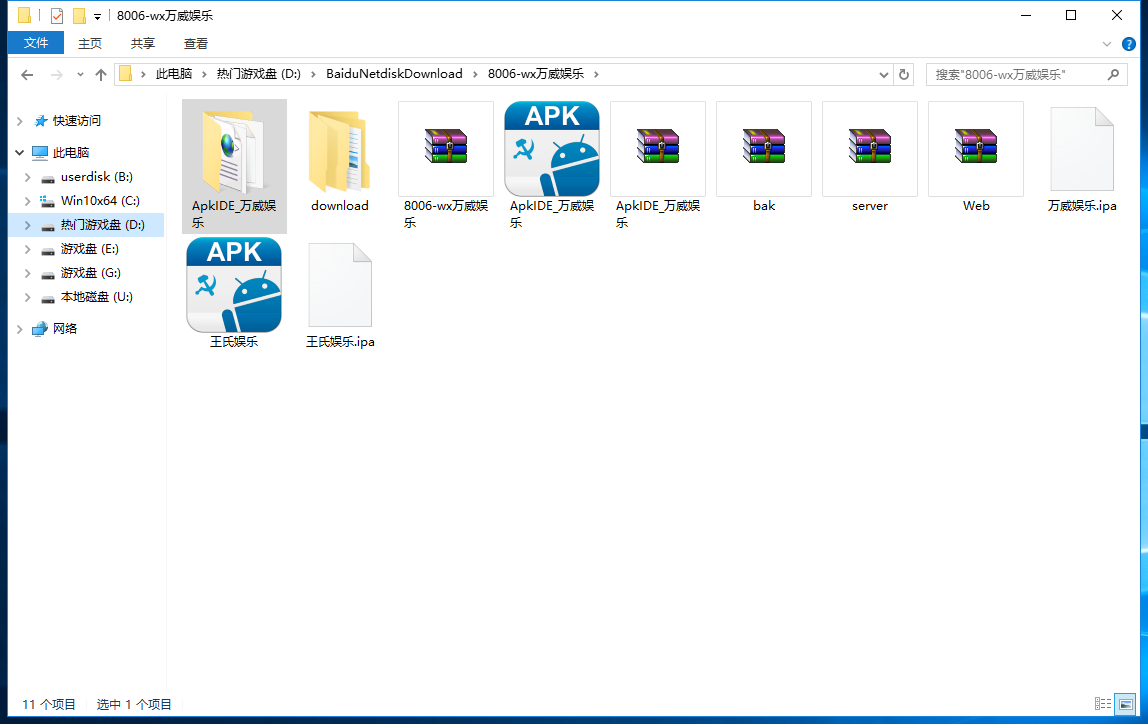Select the server archive icon

[870, 149]
